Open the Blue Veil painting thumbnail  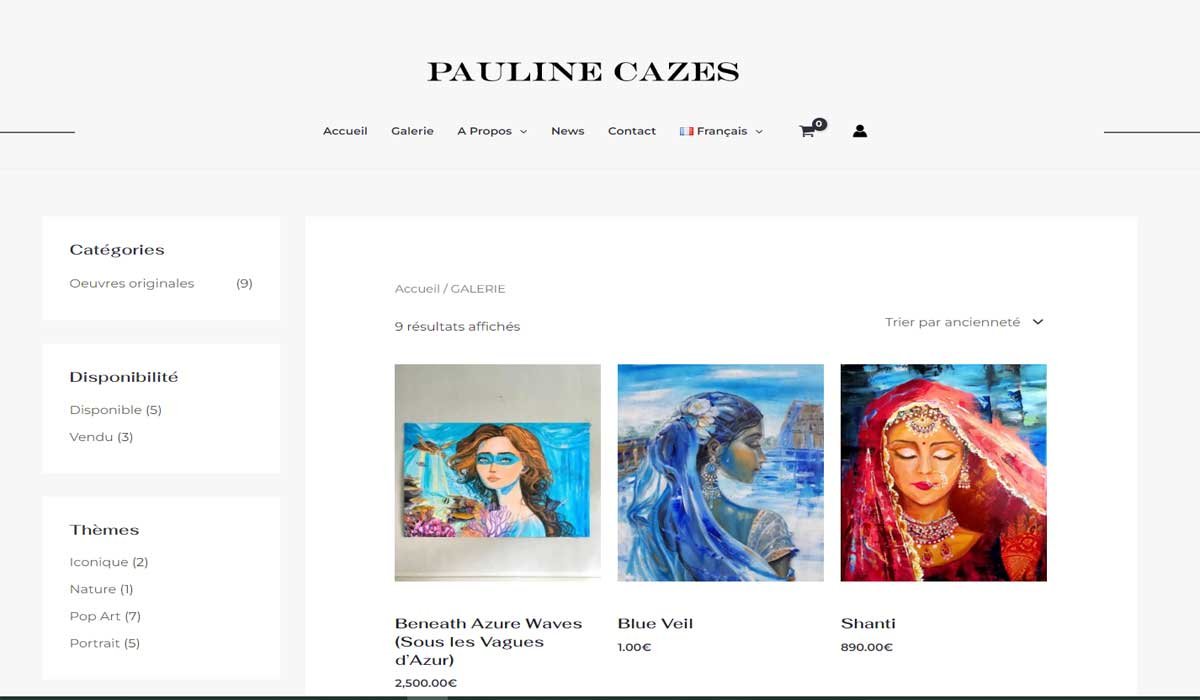point(721,472)
